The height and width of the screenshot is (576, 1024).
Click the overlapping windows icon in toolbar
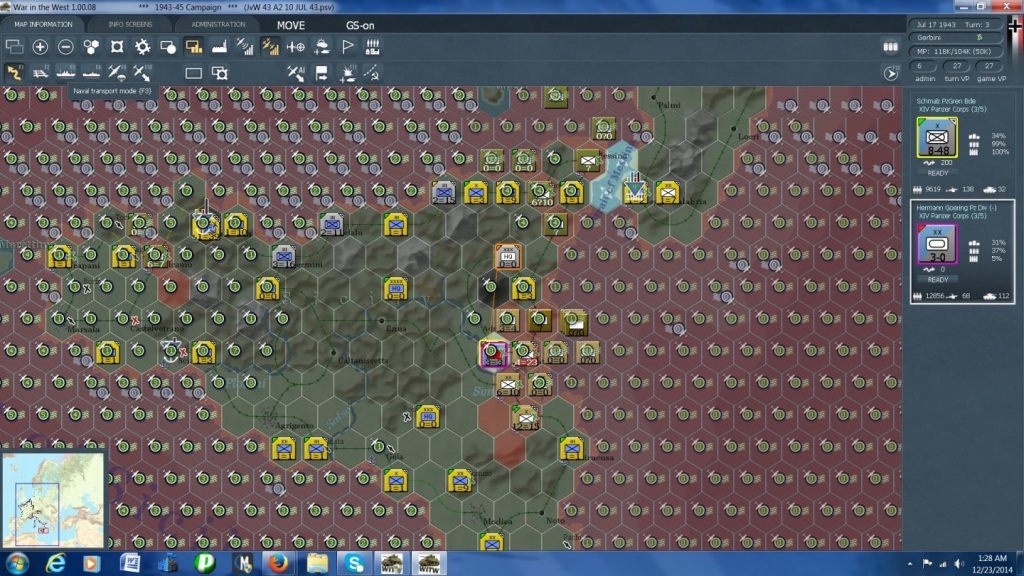14,46
